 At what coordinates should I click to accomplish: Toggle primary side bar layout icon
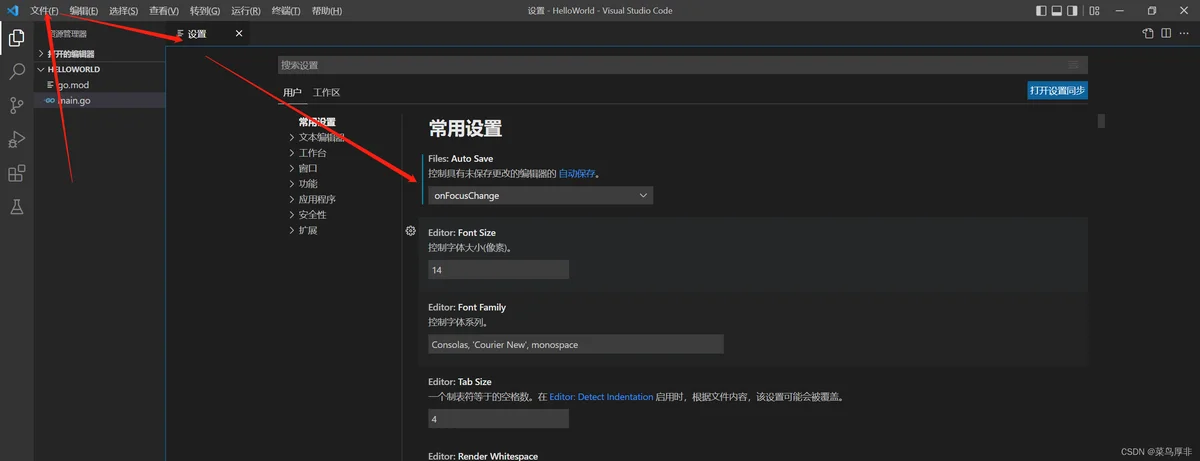tap(1041, 10)
